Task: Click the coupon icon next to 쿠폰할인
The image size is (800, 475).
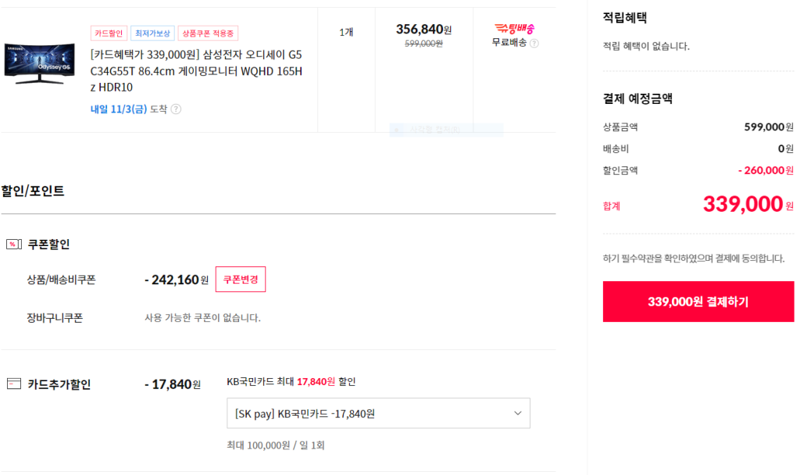Action: (14, 244)
